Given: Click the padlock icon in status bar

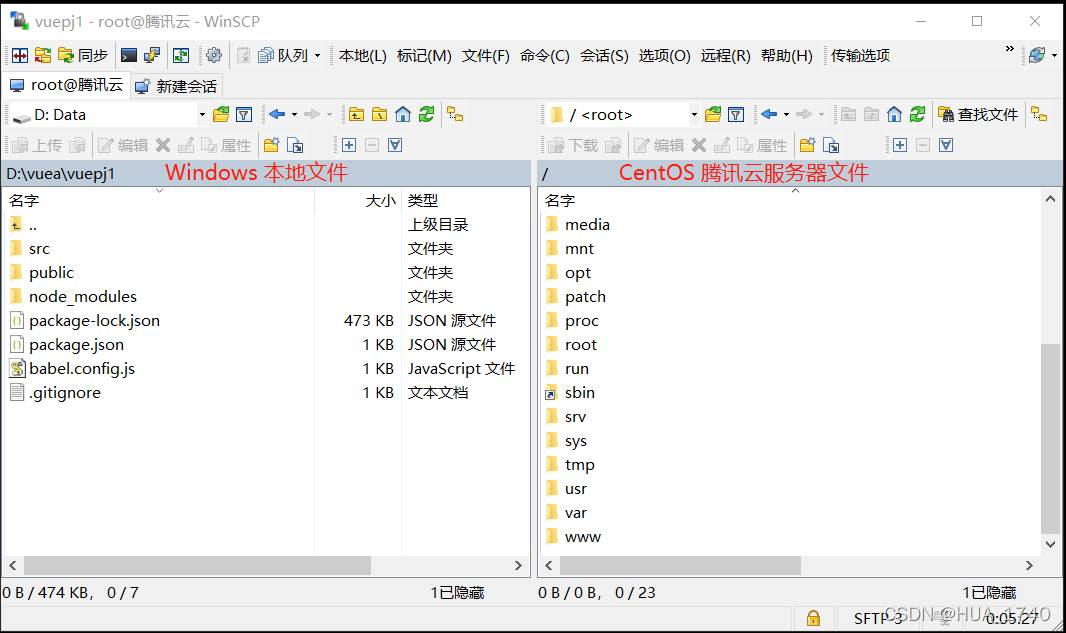Looking at the screenshot, I should [x=814, y=618].
